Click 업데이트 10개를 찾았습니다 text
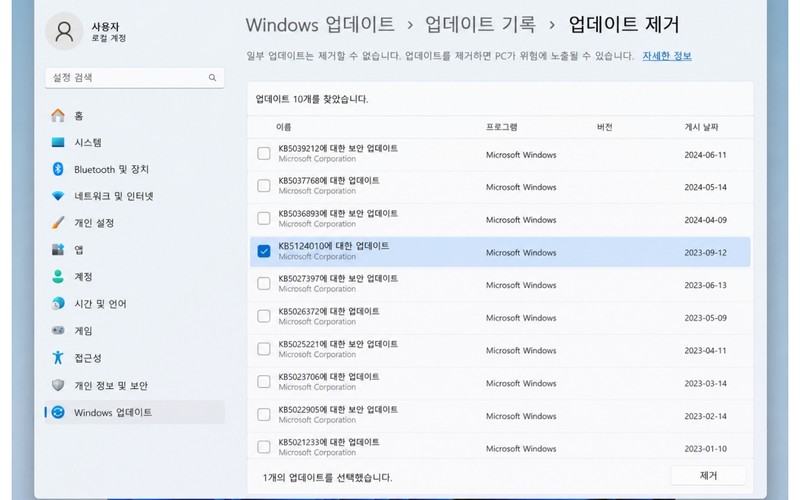 click(x=312, y=99)
